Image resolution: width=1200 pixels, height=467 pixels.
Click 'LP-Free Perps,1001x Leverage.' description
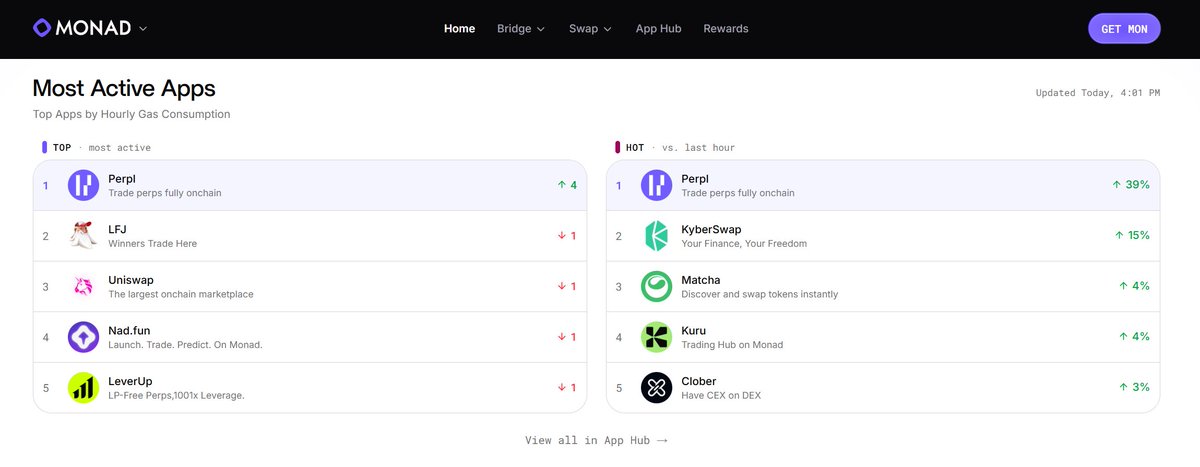click(x=176, y=396)
